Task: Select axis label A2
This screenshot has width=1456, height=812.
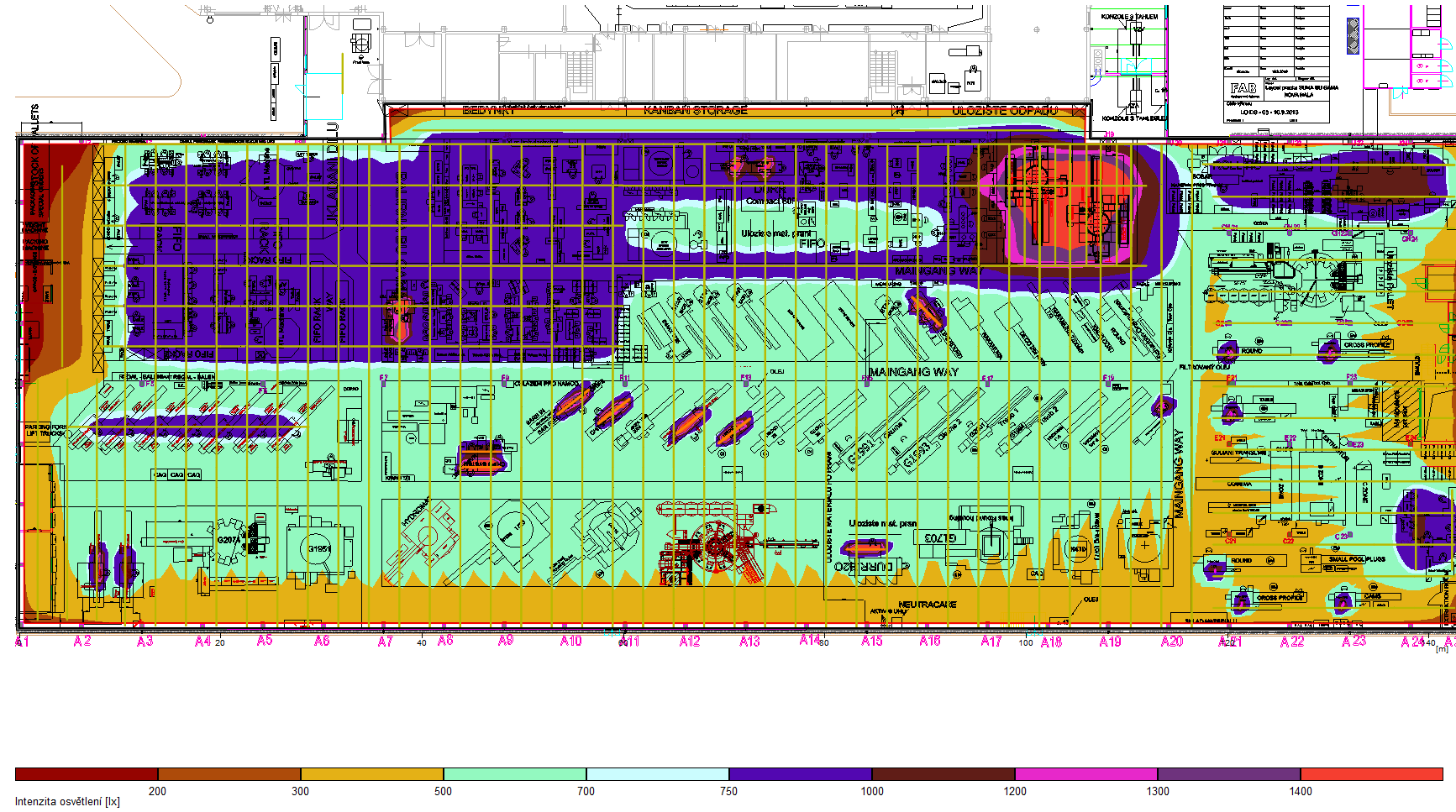Action: (x=81, y=642)
